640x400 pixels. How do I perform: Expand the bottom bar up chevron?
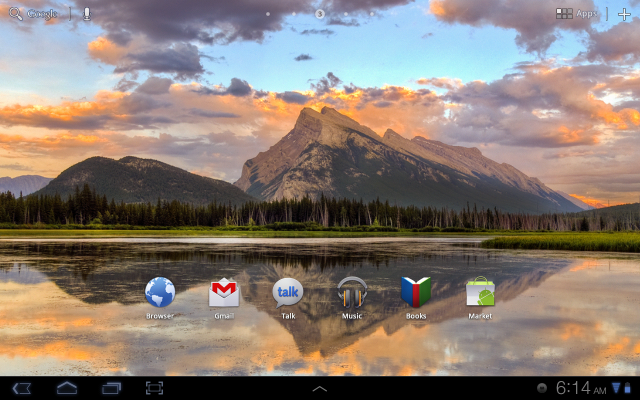click(320, 389)
